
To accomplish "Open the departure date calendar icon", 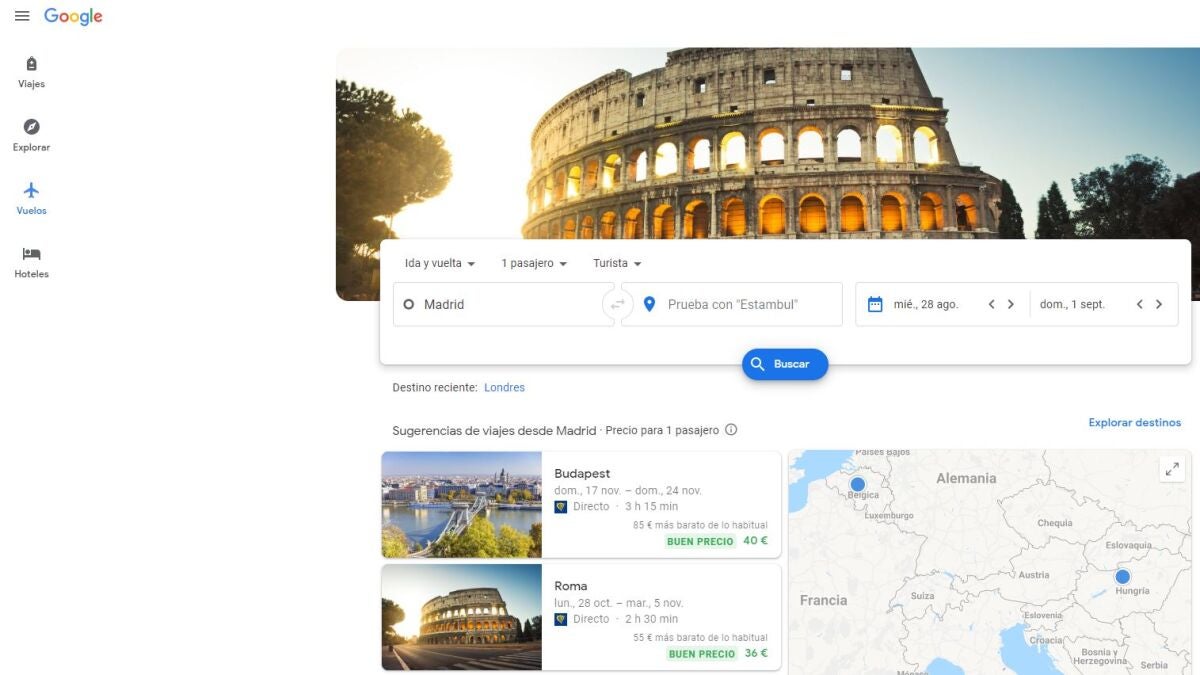I will 875,304.
